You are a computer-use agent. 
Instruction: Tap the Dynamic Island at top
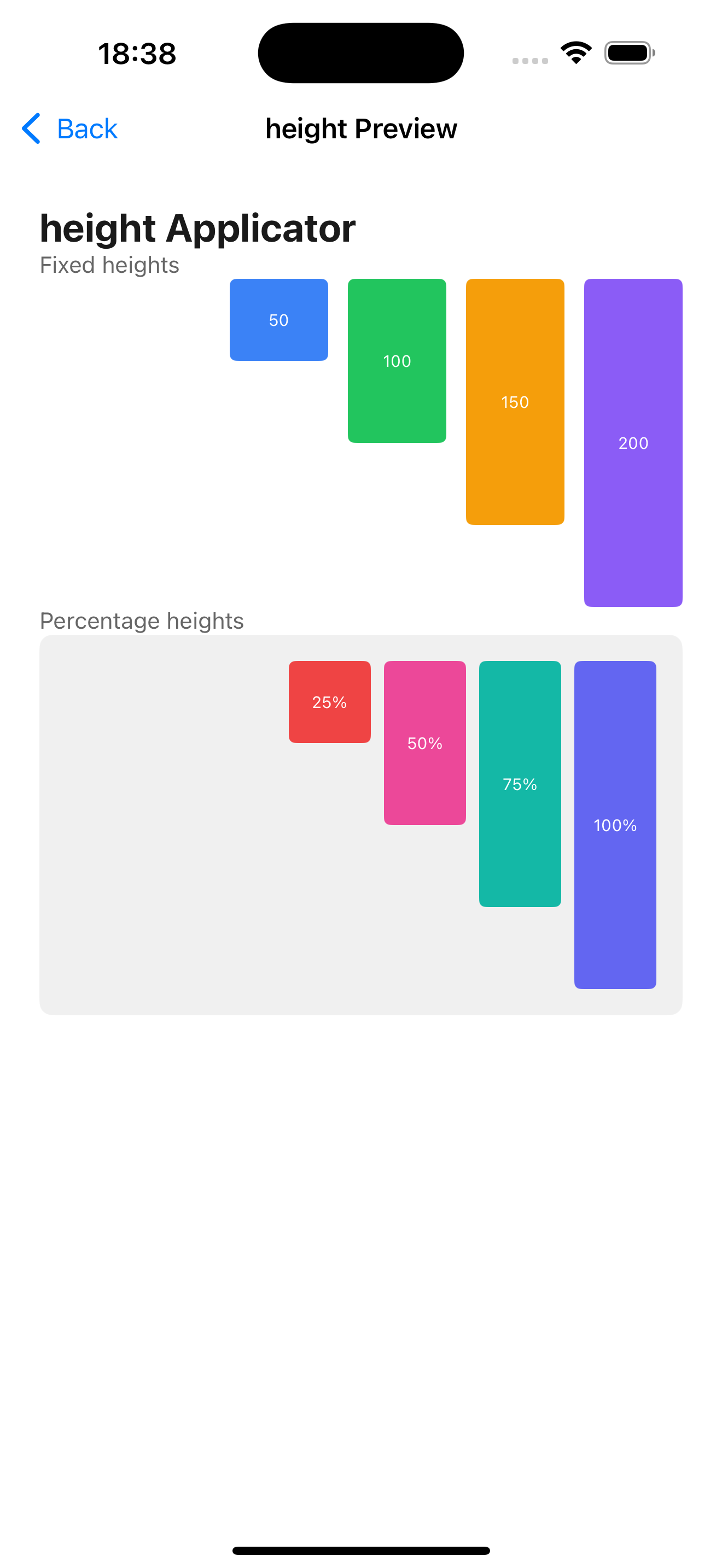coord(361,53)
